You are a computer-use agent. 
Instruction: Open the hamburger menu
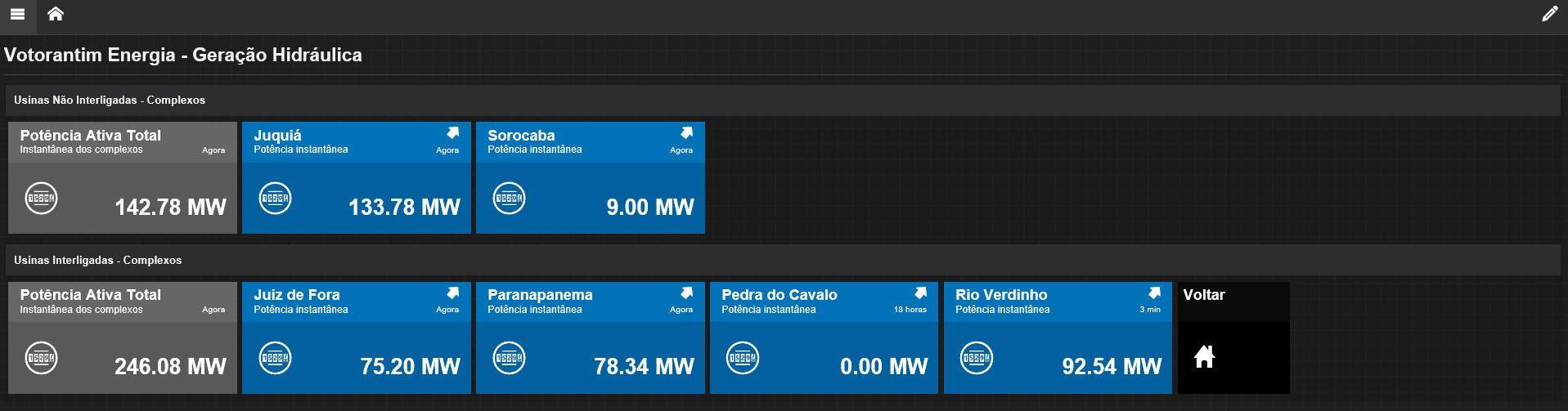point(17,14)
